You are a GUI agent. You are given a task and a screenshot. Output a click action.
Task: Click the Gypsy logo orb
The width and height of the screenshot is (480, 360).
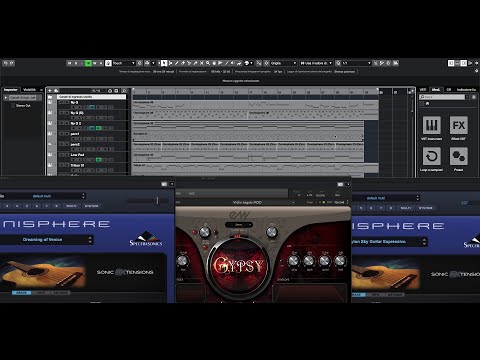click(x=238, y=266)
